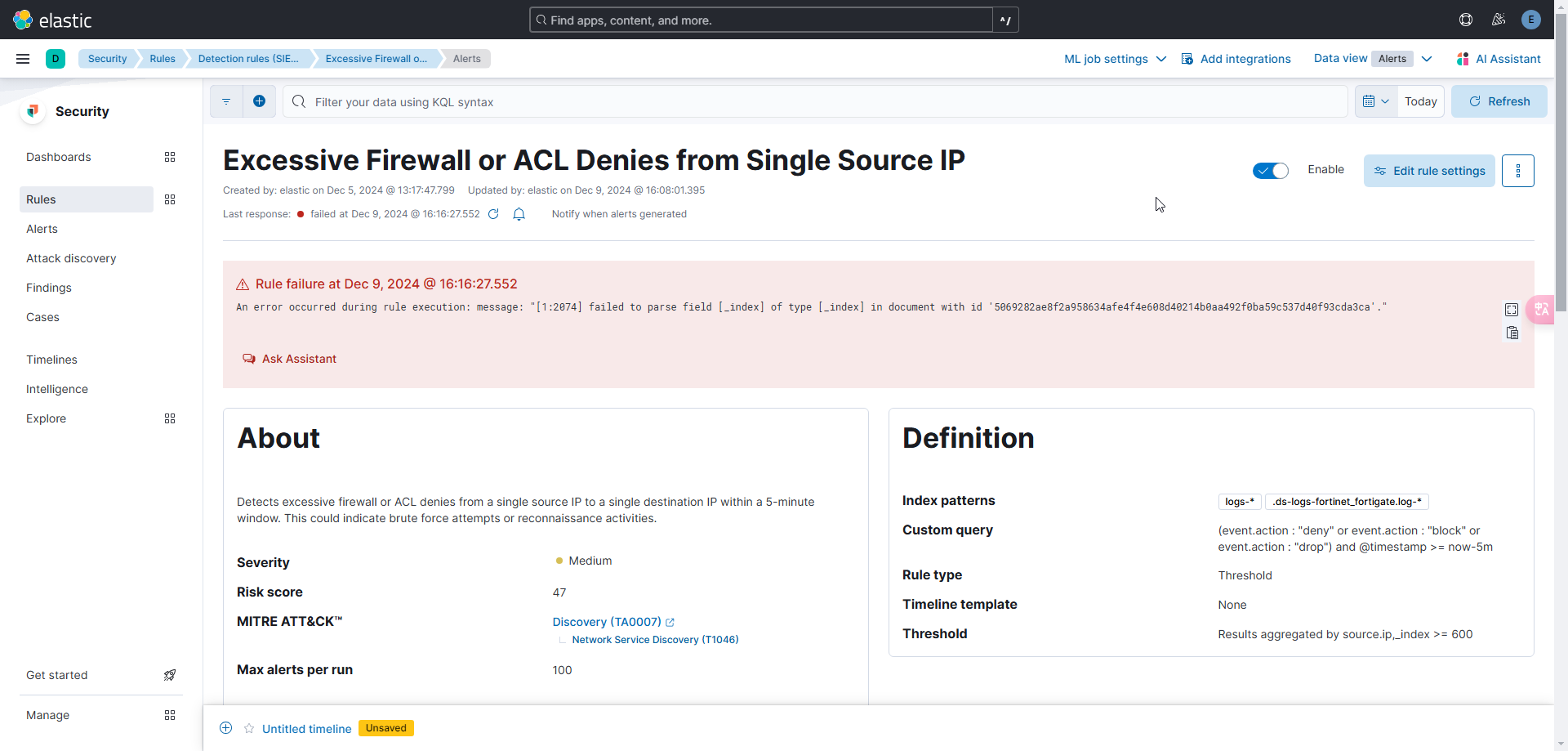
Task: Add a filter with the plus icon
Action: pyautogui.click(x=259, y=101)
